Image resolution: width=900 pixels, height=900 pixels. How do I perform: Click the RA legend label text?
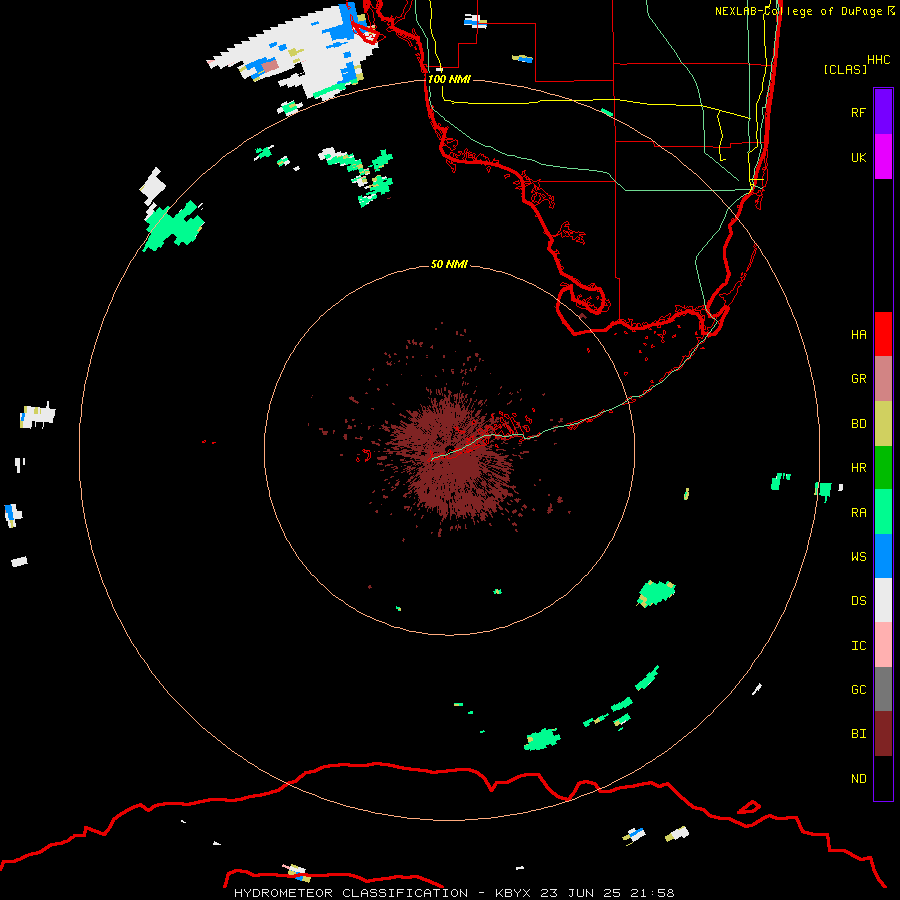[x=858, y=513]
